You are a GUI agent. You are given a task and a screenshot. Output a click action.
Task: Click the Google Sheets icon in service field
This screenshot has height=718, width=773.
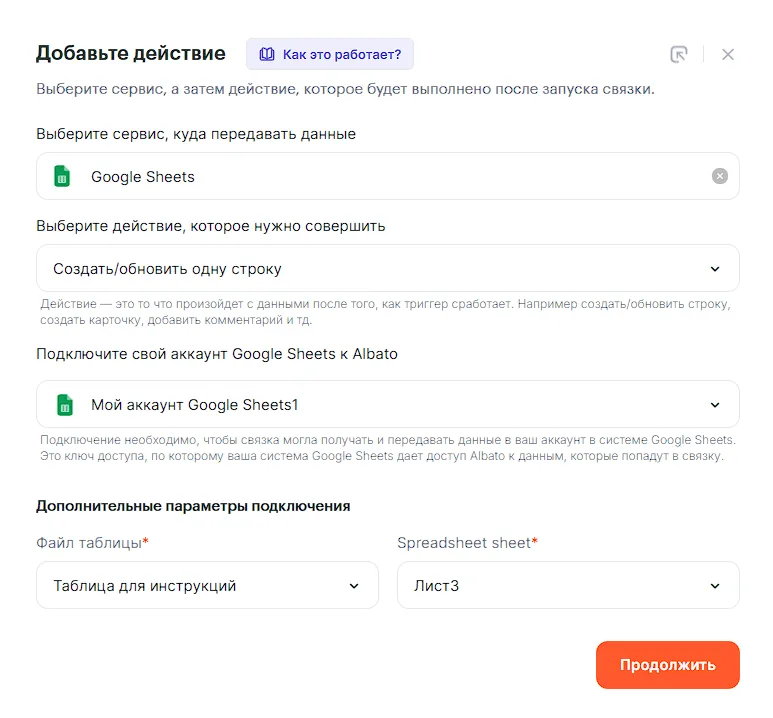coord(62,176)
